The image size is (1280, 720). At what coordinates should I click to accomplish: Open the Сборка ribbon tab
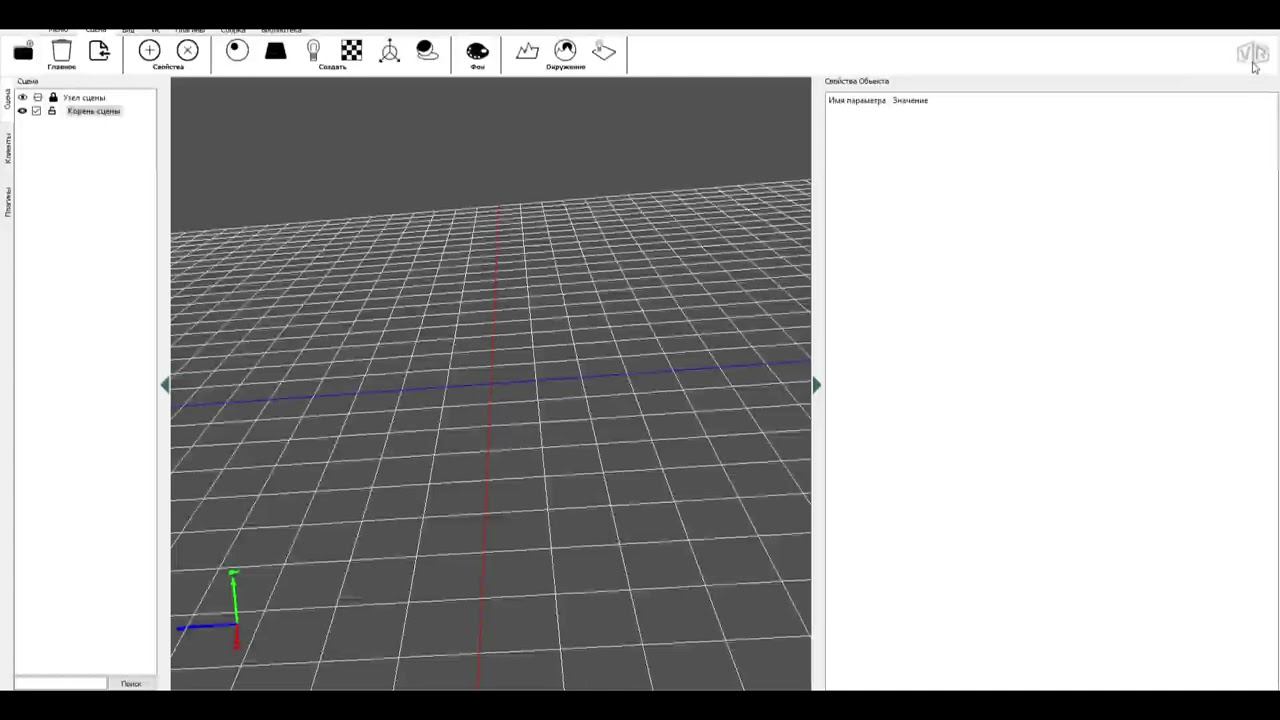pyautogui.click(x=233, y=31)
